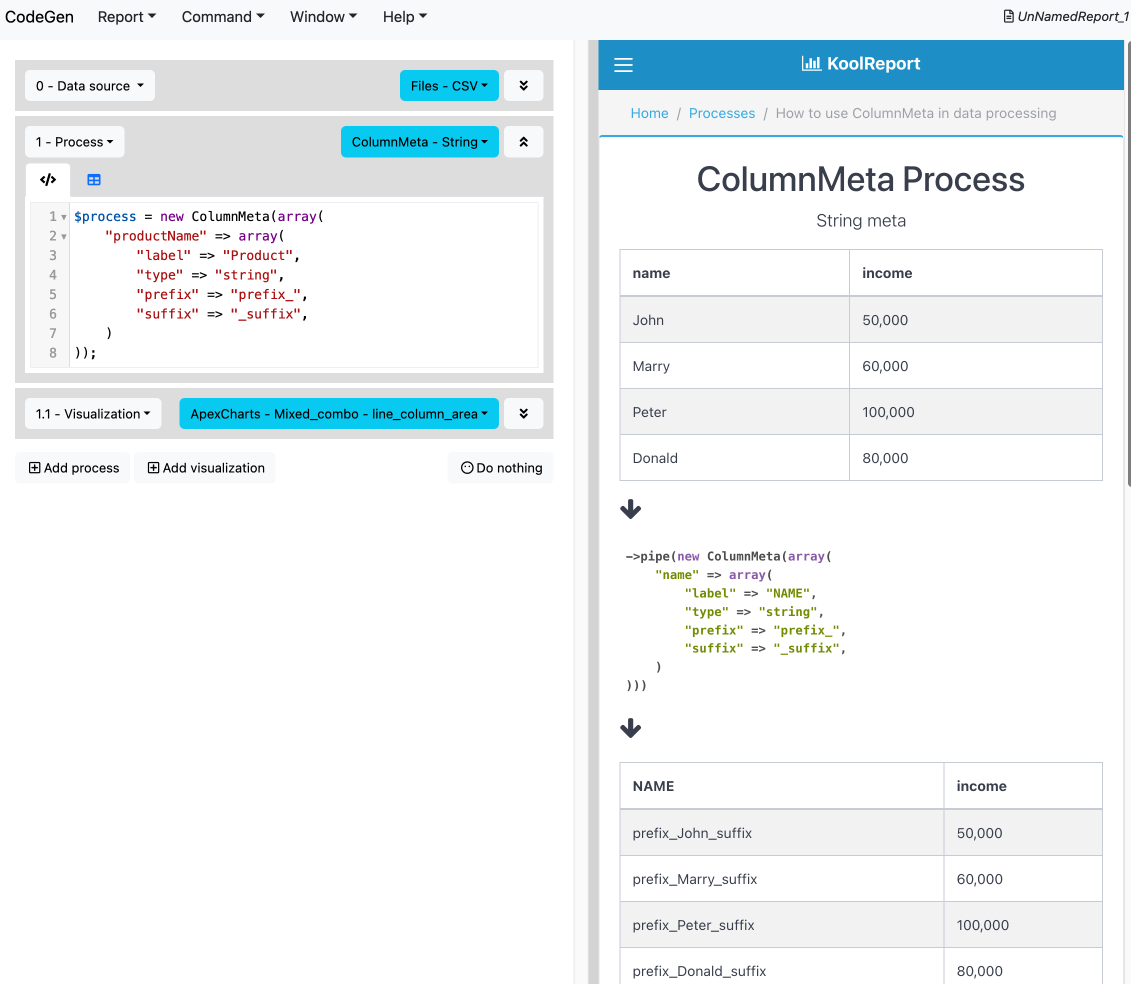This screenshot has height=984, width=1131.
Task: Click the String meta subtitle
Action: pyautogui.click(x=861, y=221)
